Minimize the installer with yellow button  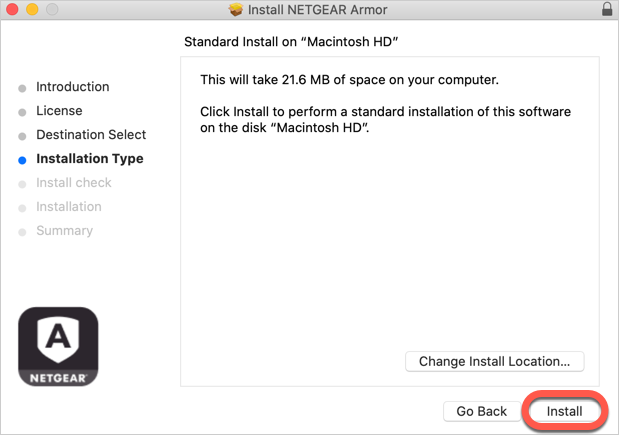click(x=32, y=9)
